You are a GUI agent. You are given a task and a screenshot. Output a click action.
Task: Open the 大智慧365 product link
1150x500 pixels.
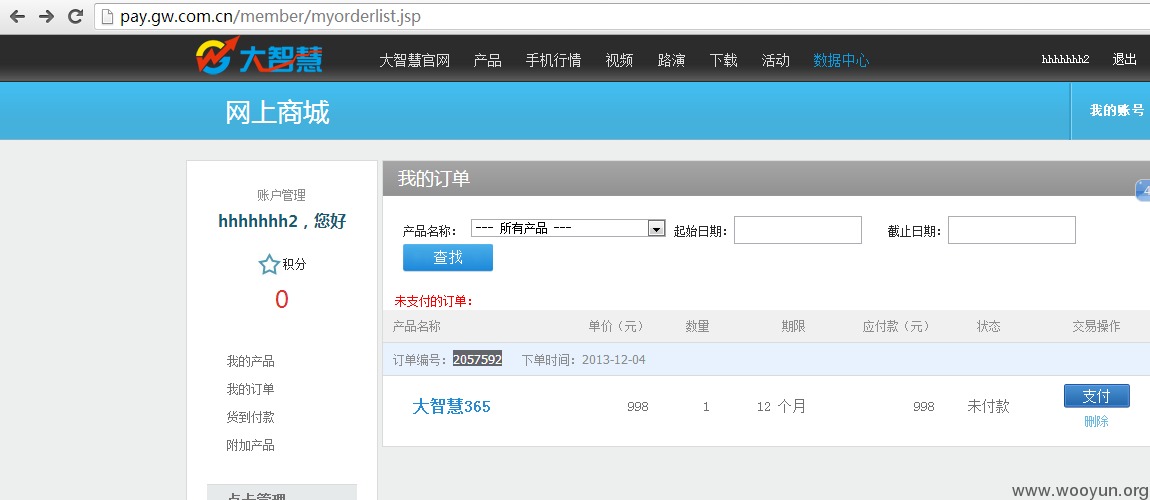click(451, 406)
